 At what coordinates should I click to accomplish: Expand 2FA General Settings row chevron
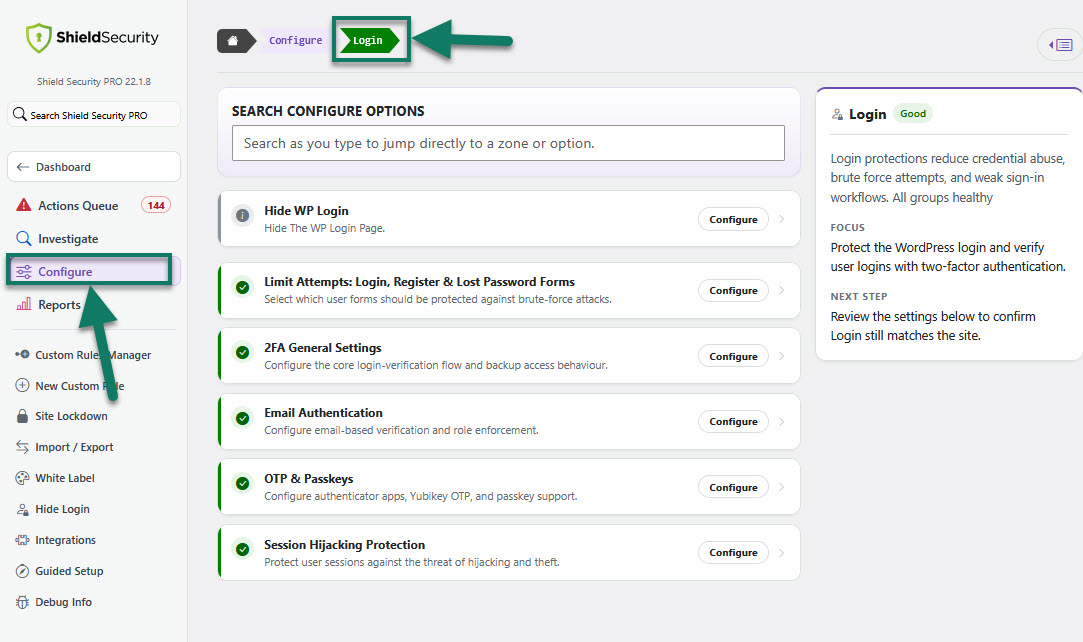pos(782,356)
